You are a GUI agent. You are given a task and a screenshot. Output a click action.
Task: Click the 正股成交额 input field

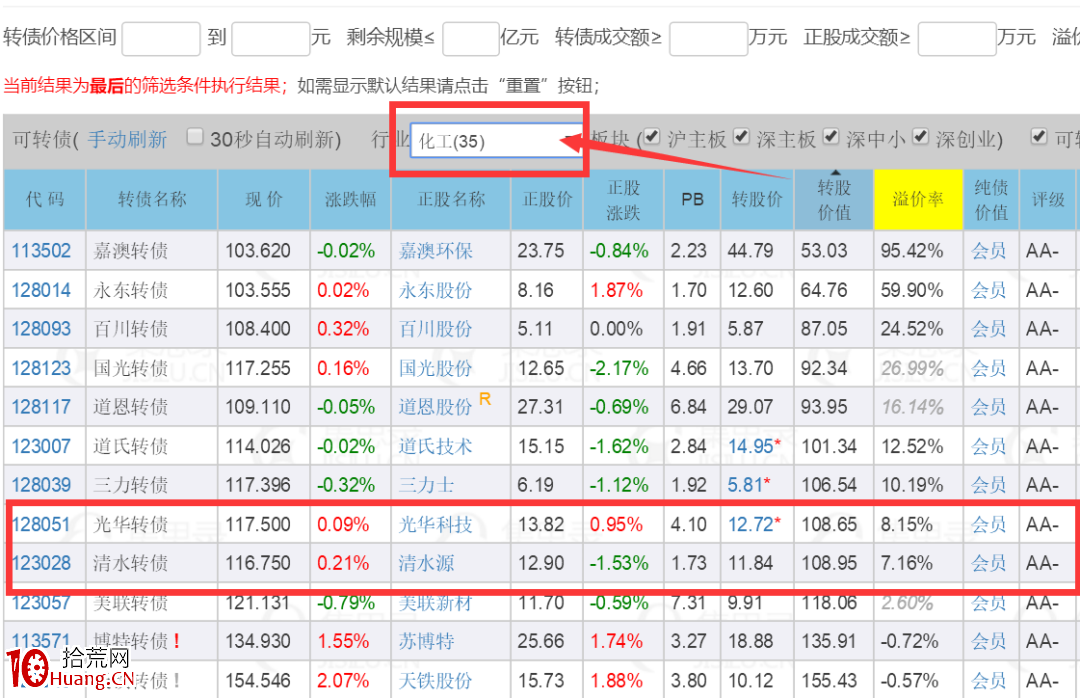point(957,39)
